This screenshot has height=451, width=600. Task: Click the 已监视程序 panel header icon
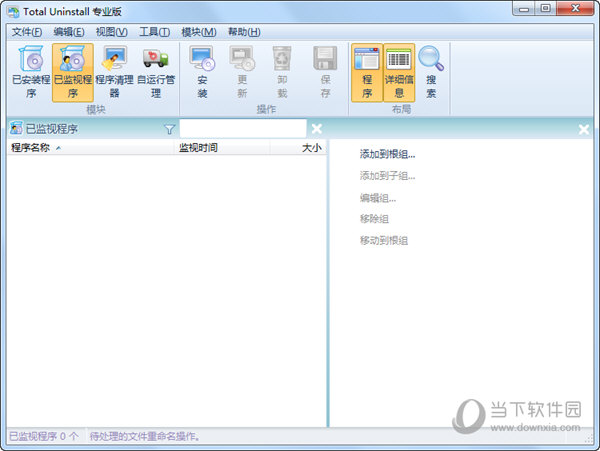click(16, 128)
